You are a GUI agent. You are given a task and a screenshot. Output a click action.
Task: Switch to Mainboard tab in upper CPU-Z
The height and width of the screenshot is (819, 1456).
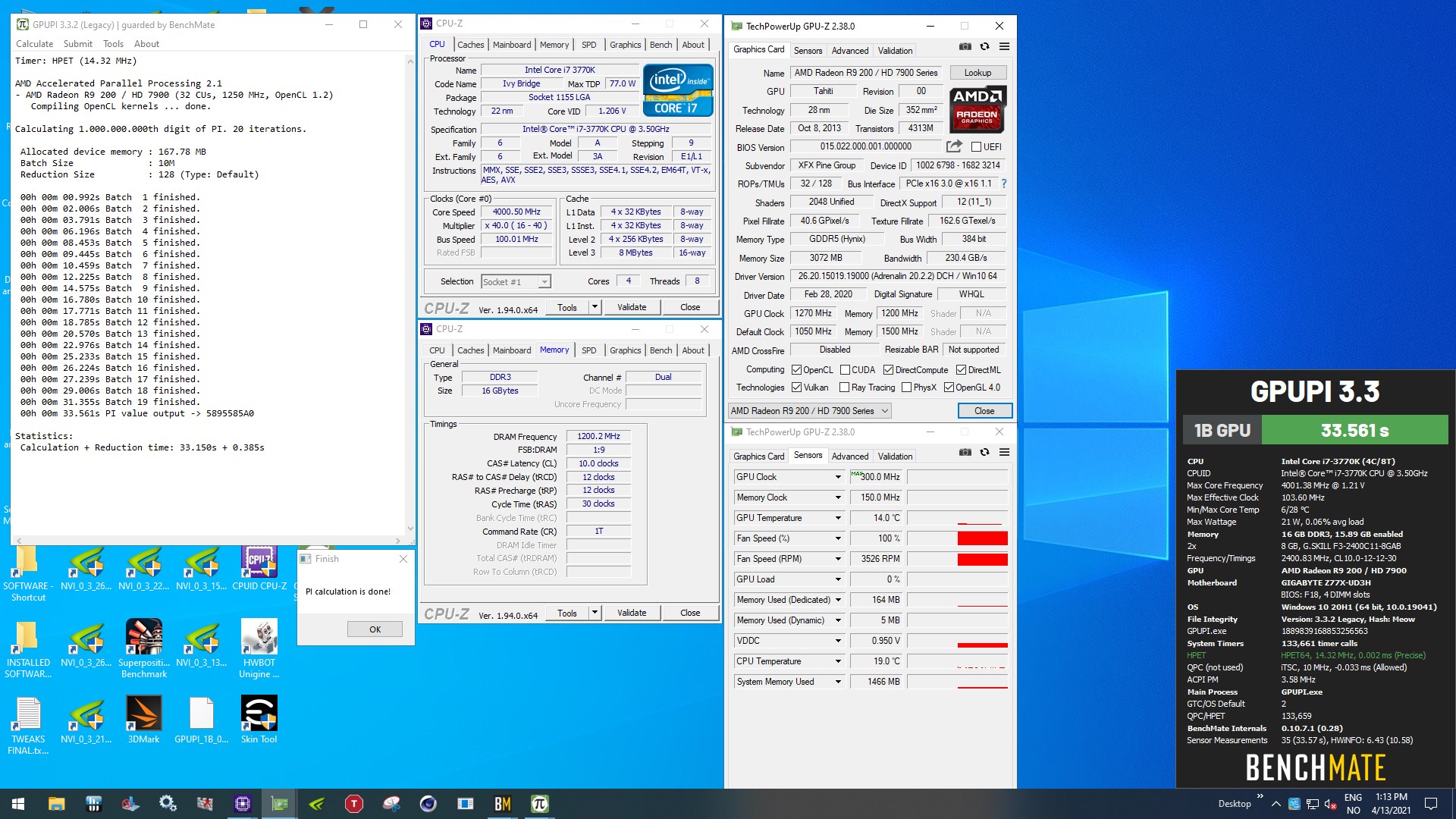coord(512,45)
